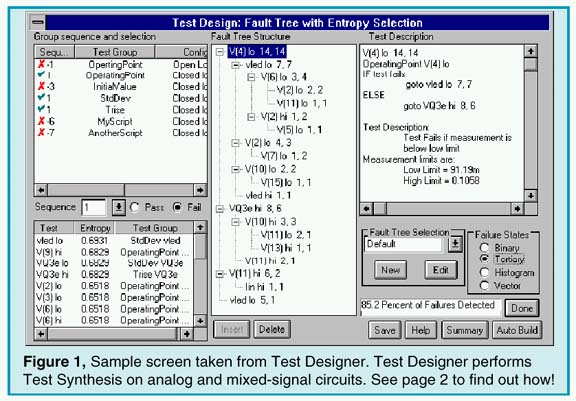Select Binary failure state

coord(485,248)
